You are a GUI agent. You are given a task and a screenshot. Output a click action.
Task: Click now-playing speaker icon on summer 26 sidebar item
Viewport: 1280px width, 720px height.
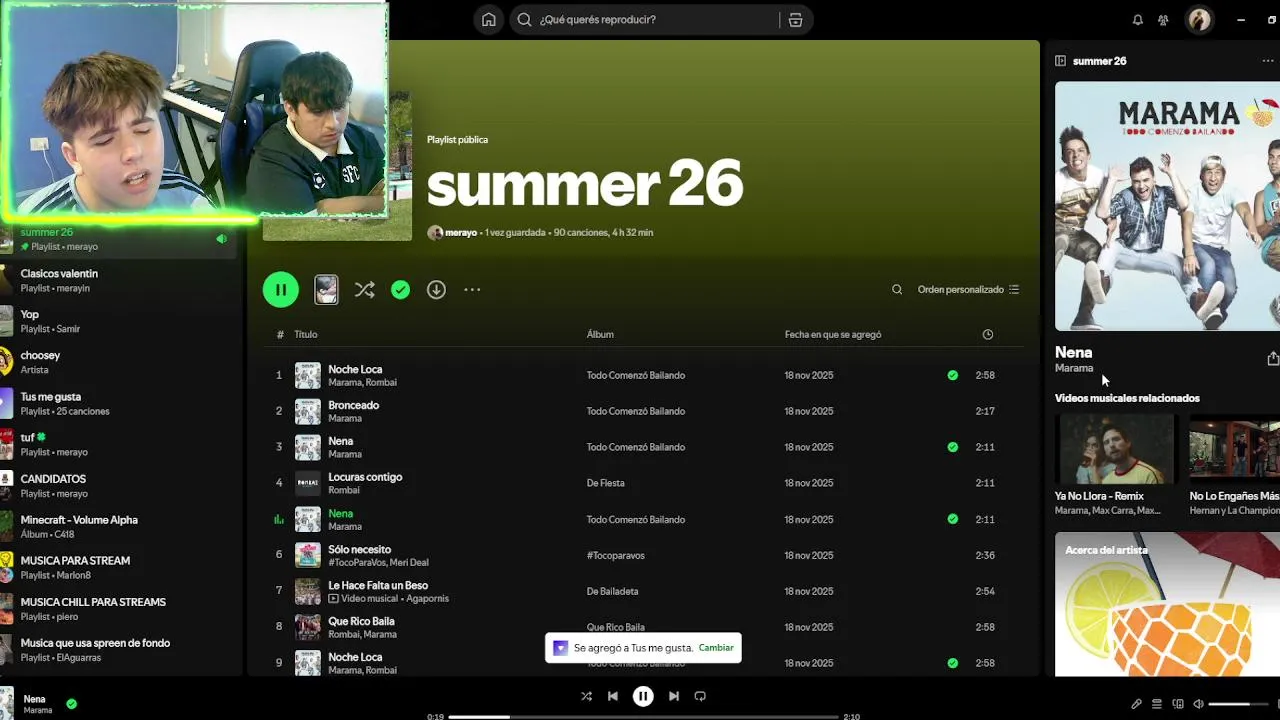coord(221,239)
